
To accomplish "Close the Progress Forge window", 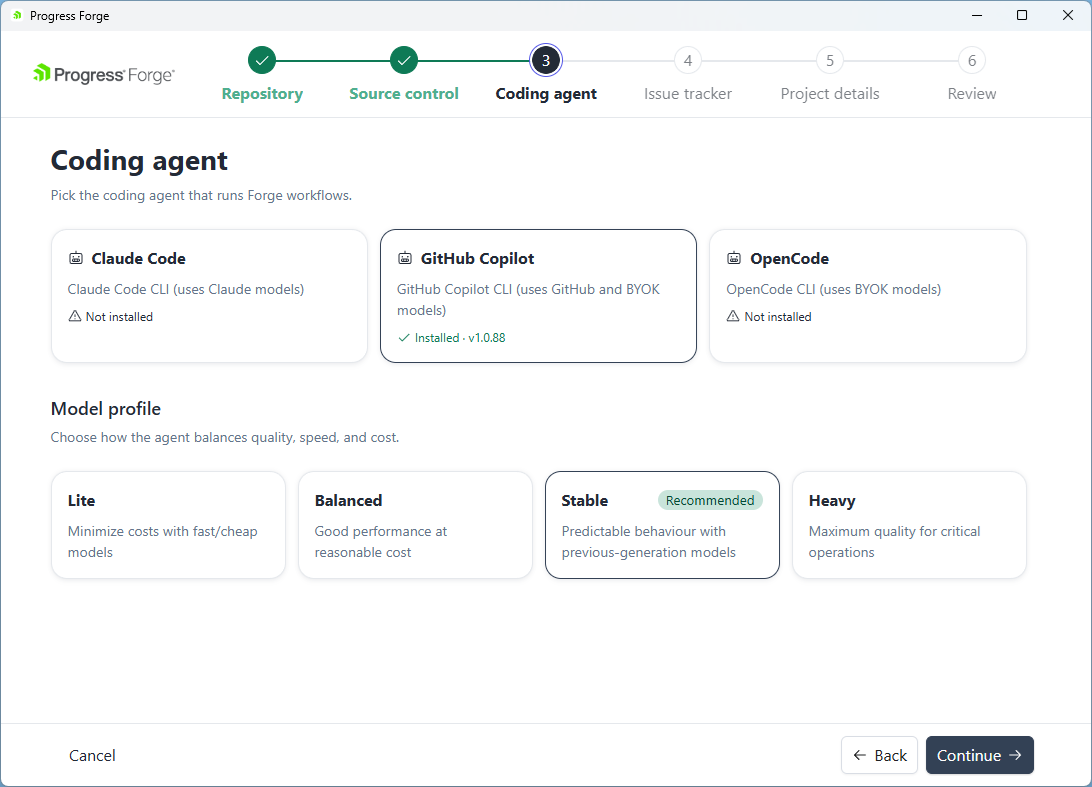I will coord(1068,15).
